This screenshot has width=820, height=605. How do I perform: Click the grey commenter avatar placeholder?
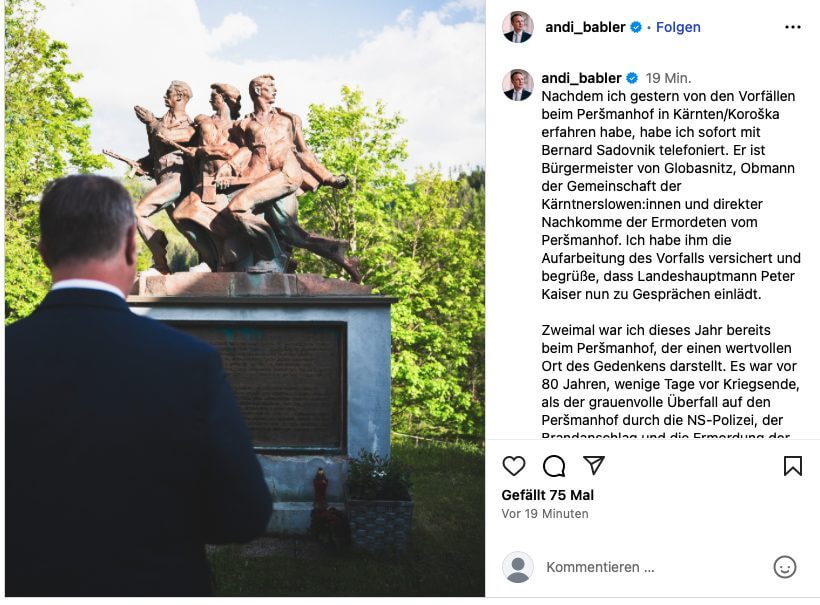tap(518, 567)
